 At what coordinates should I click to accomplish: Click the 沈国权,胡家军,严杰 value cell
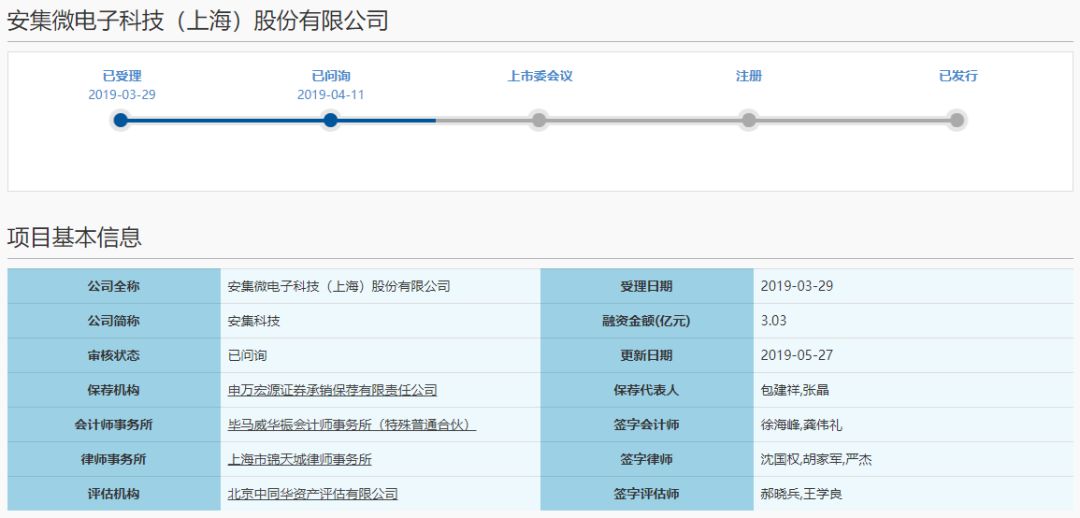pos(913,459)
